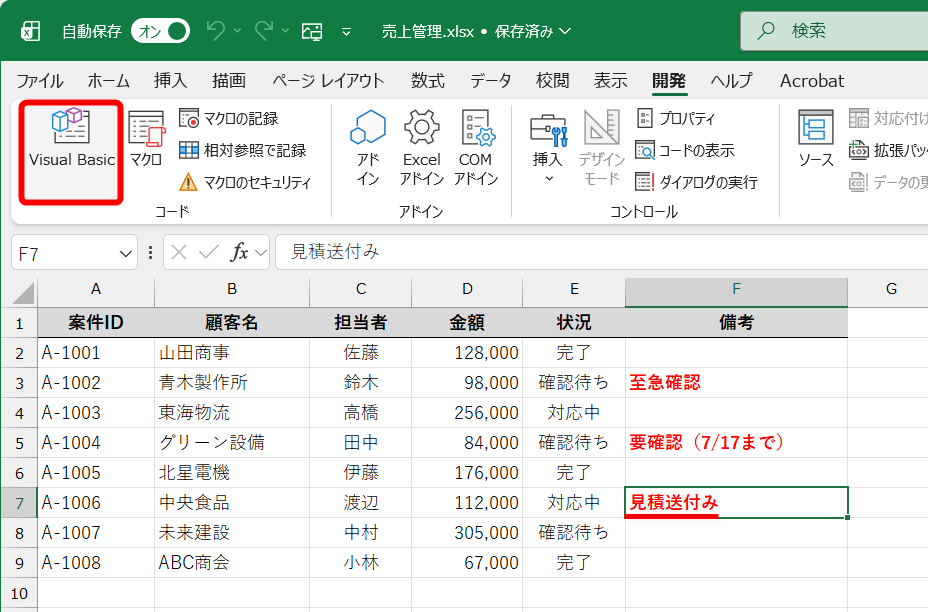Switch to the Acrobat tab
Screen dimensions: 928x612
click(812, 80)
